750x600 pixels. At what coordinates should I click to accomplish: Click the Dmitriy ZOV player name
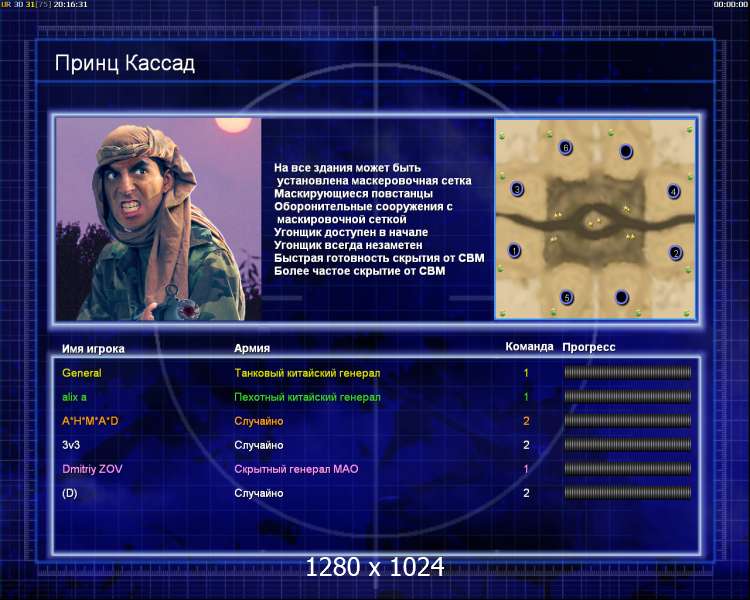tap(92, 469)
